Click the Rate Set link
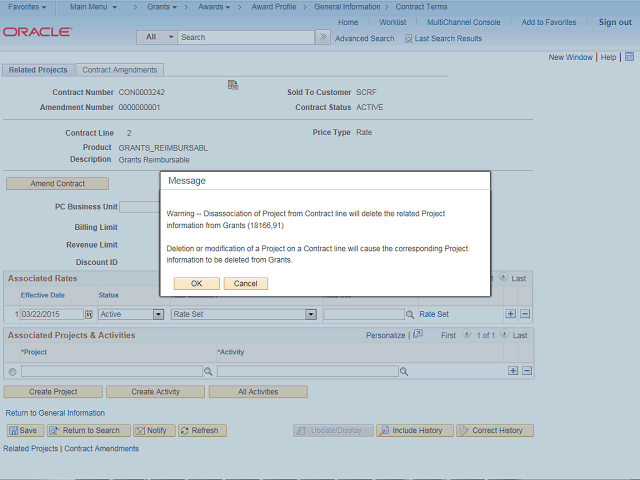640x480 pixels. [x=434, y=314]
